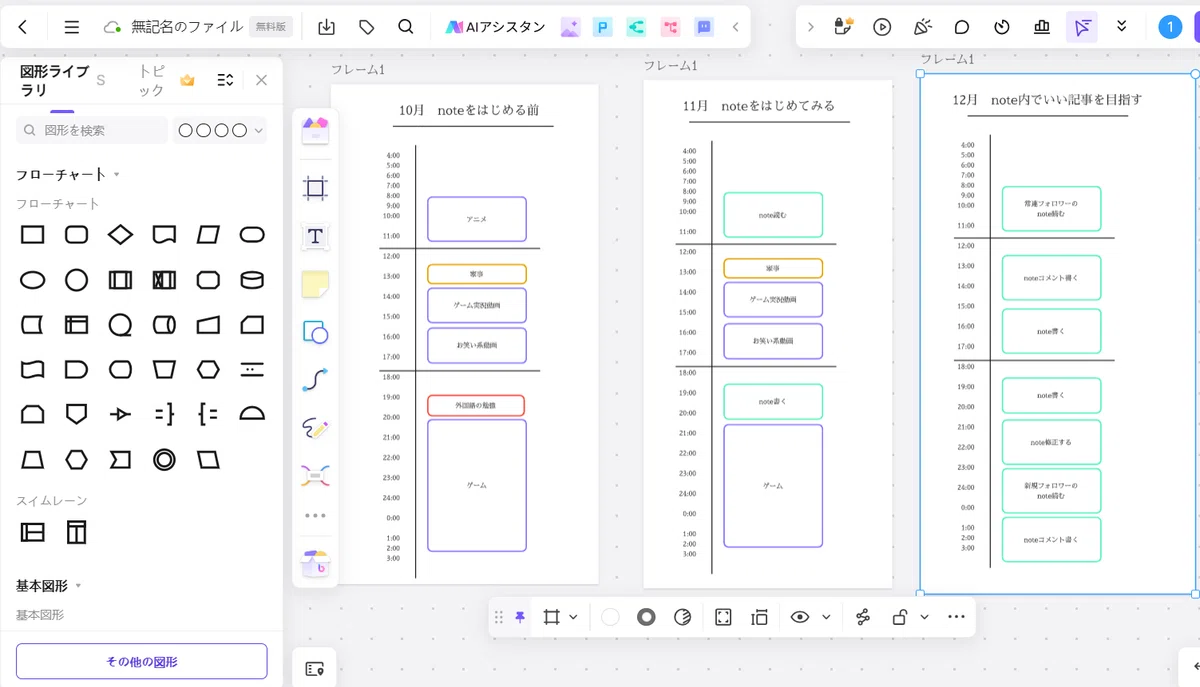Select the pen drawing tool
The height and width of the screenshot is (687, 1200).
[315, 429]
